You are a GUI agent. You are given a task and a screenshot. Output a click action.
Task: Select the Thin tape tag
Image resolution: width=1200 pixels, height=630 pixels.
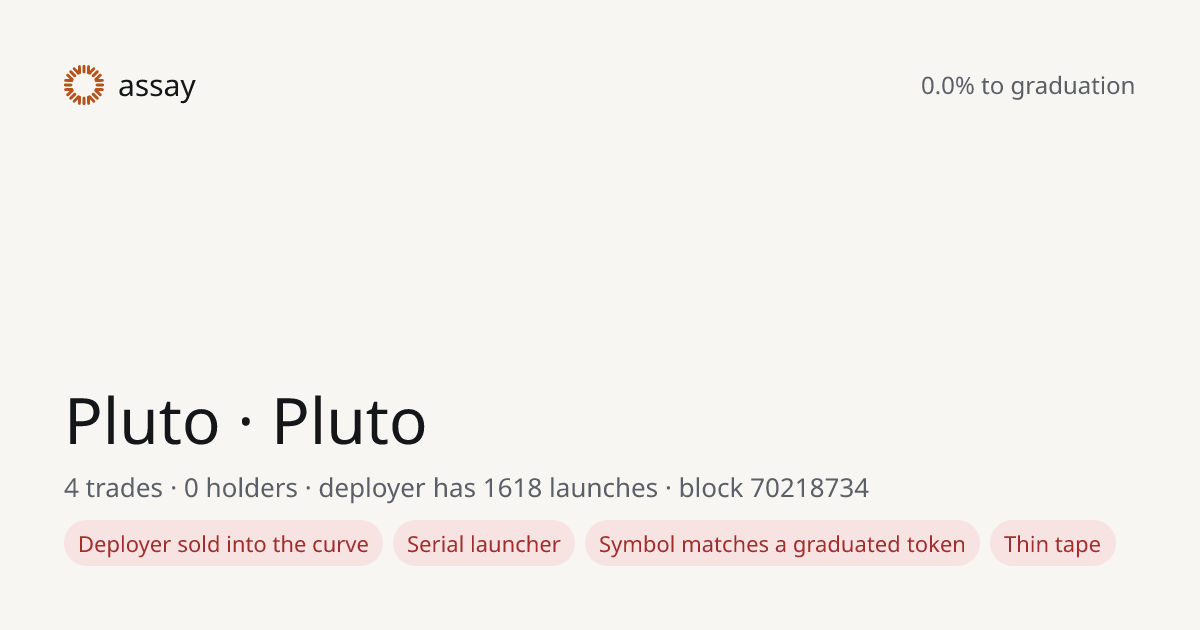pos(1052,543)
